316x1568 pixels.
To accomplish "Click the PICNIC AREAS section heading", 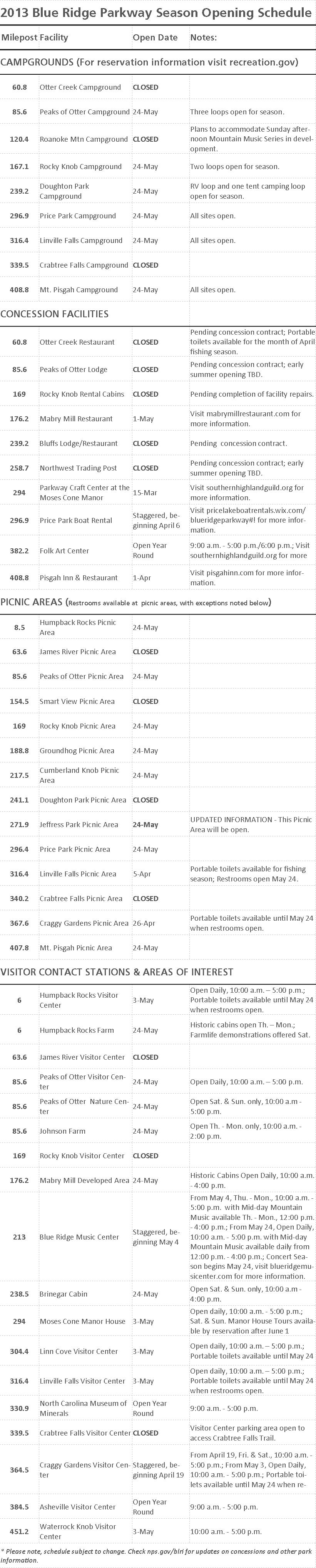I will [x=31, y=602].
